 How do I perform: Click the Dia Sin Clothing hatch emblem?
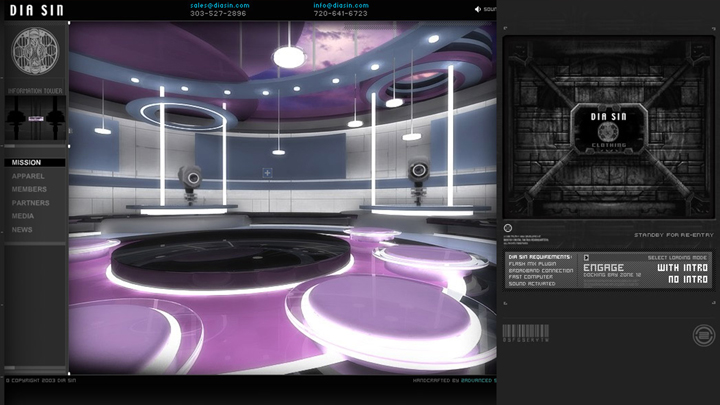click(608, 130)
